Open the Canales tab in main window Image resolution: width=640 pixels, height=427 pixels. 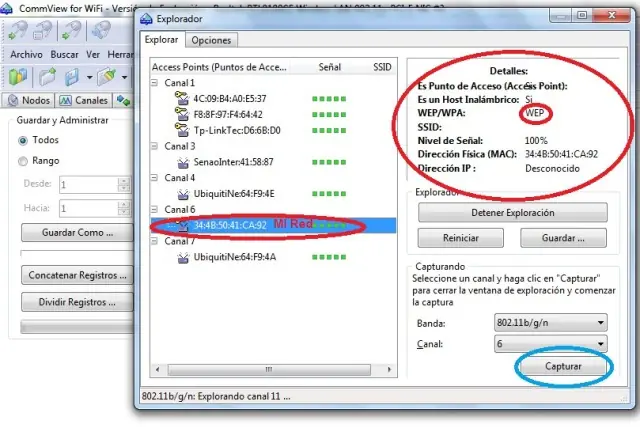[83, 100]
